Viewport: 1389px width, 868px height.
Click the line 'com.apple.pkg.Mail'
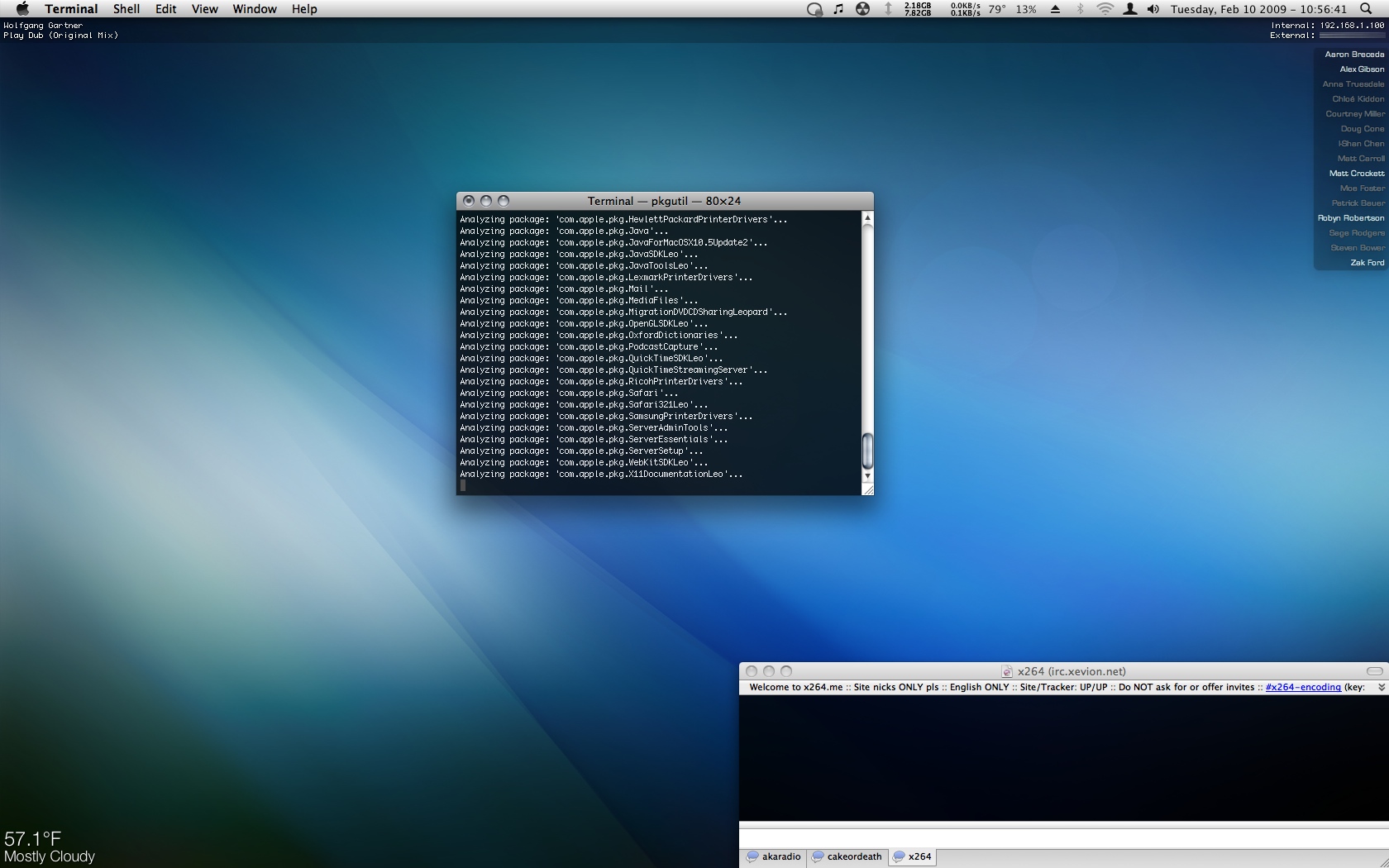click(564, 289)
